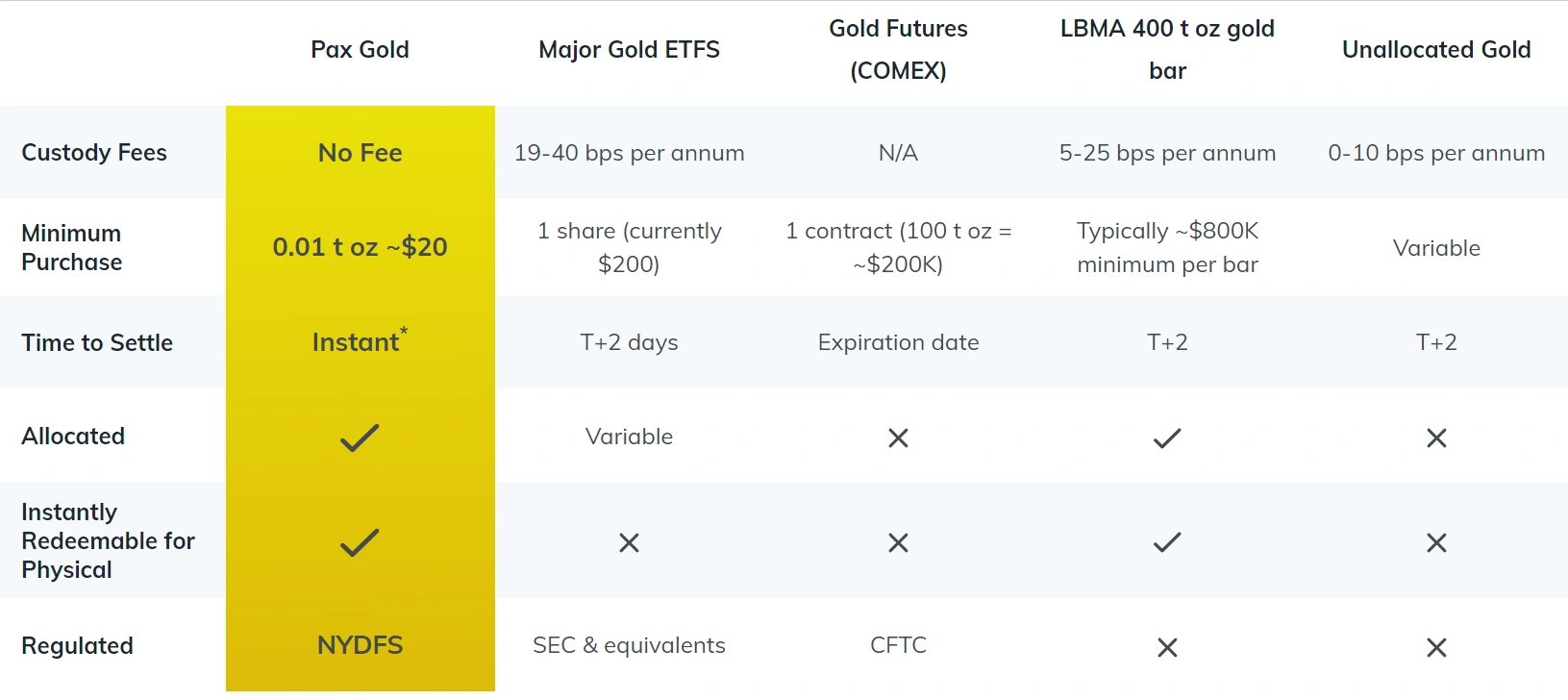Click Major Gold ETFS redeemable cross mark
The image size is (1568, 700).
pos(629,542)
